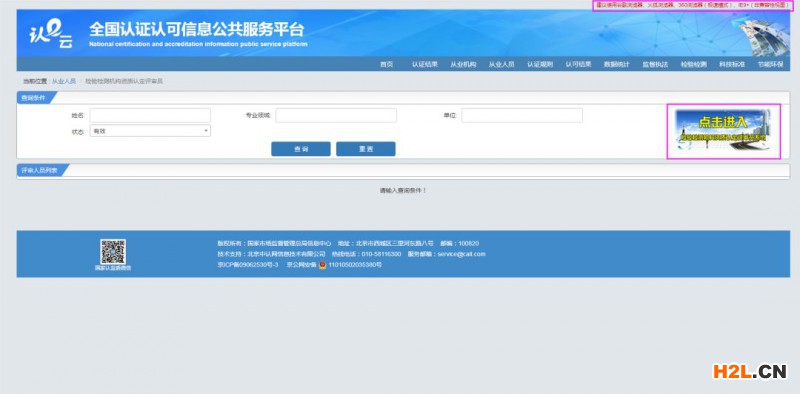This screenshot has height=394, width=800.
Task: Click the QR code in the footer
Action: click(113, 252)
